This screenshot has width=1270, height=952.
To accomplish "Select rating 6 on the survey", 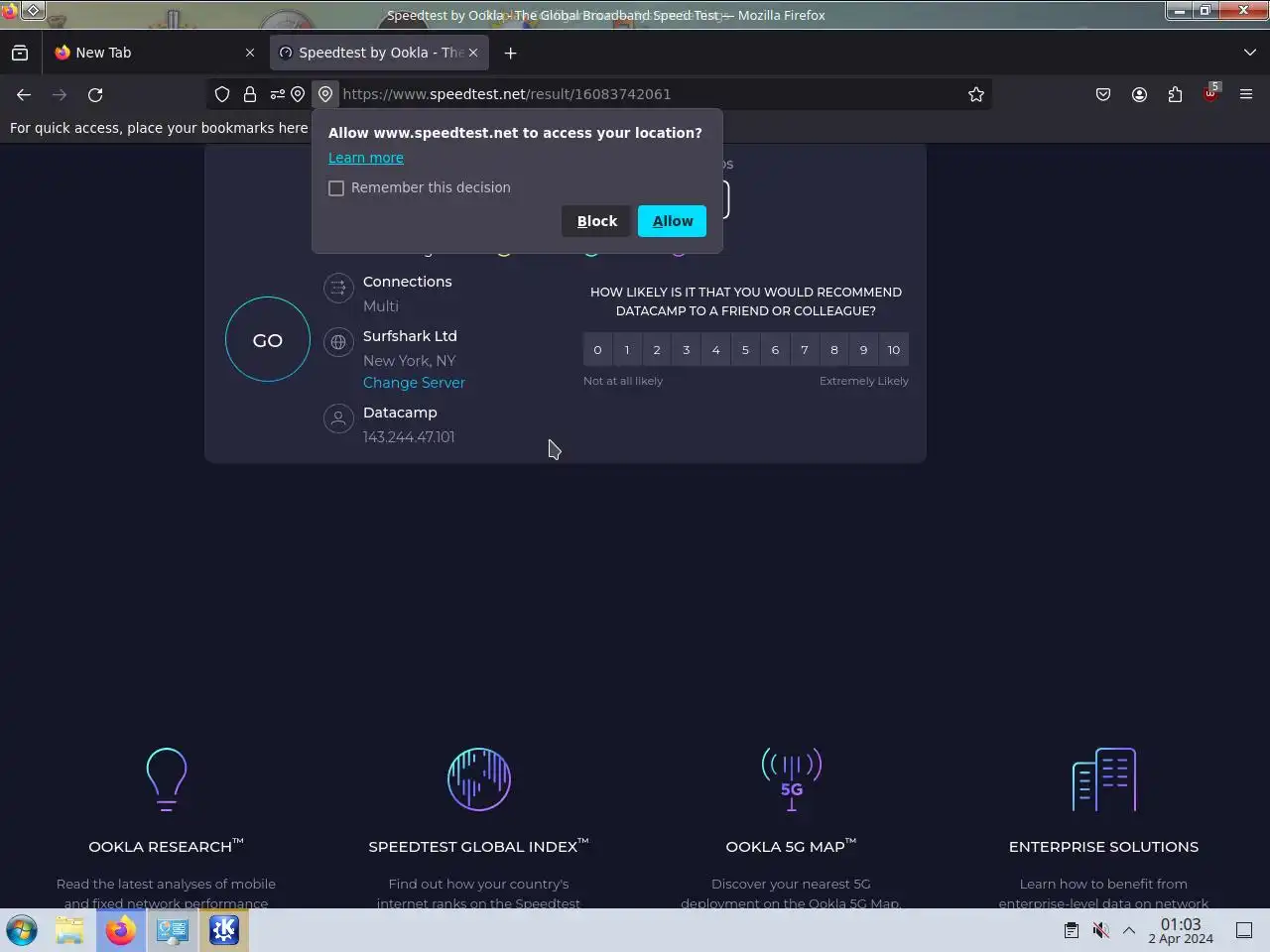I will tap(775, 350).
